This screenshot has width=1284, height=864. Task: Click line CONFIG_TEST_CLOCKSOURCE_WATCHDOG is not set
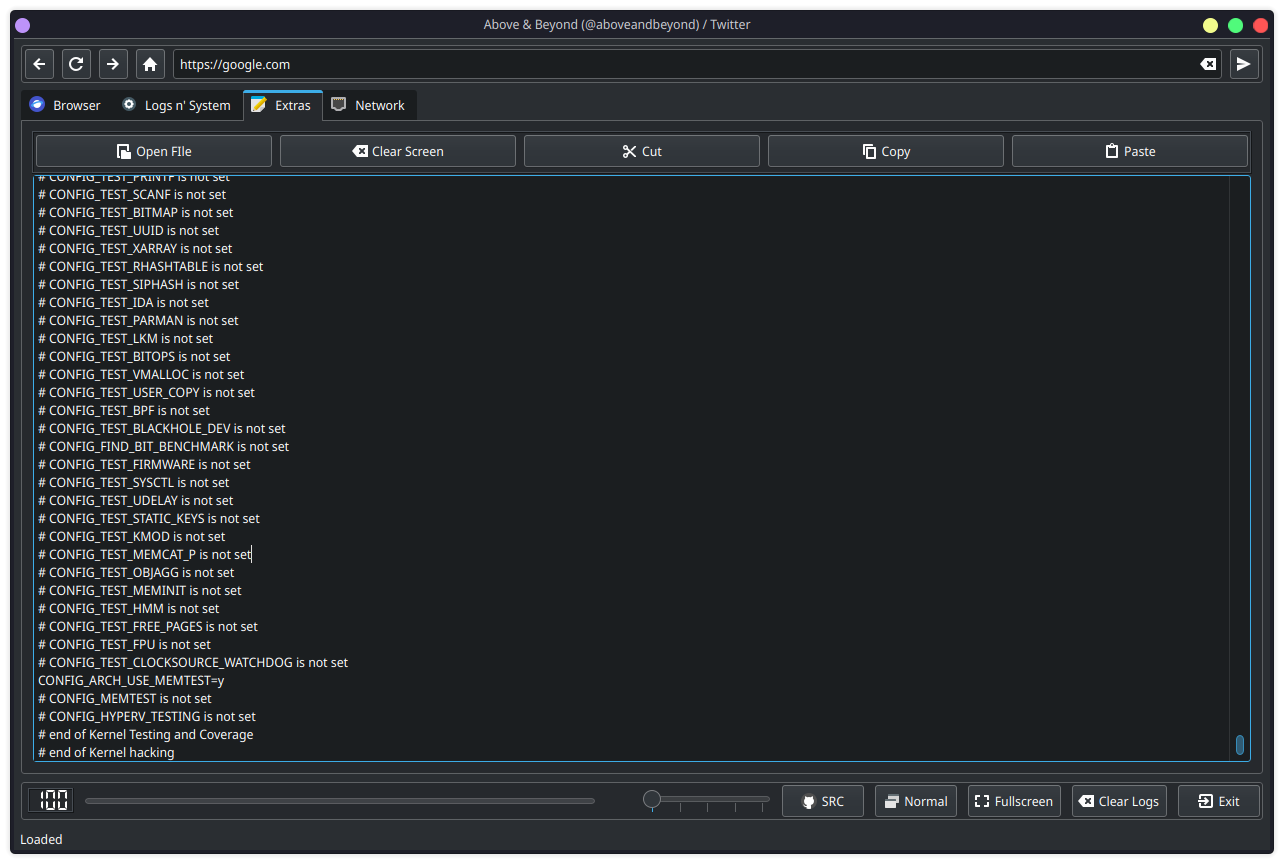pyautogui.click(x=193, y=662)
